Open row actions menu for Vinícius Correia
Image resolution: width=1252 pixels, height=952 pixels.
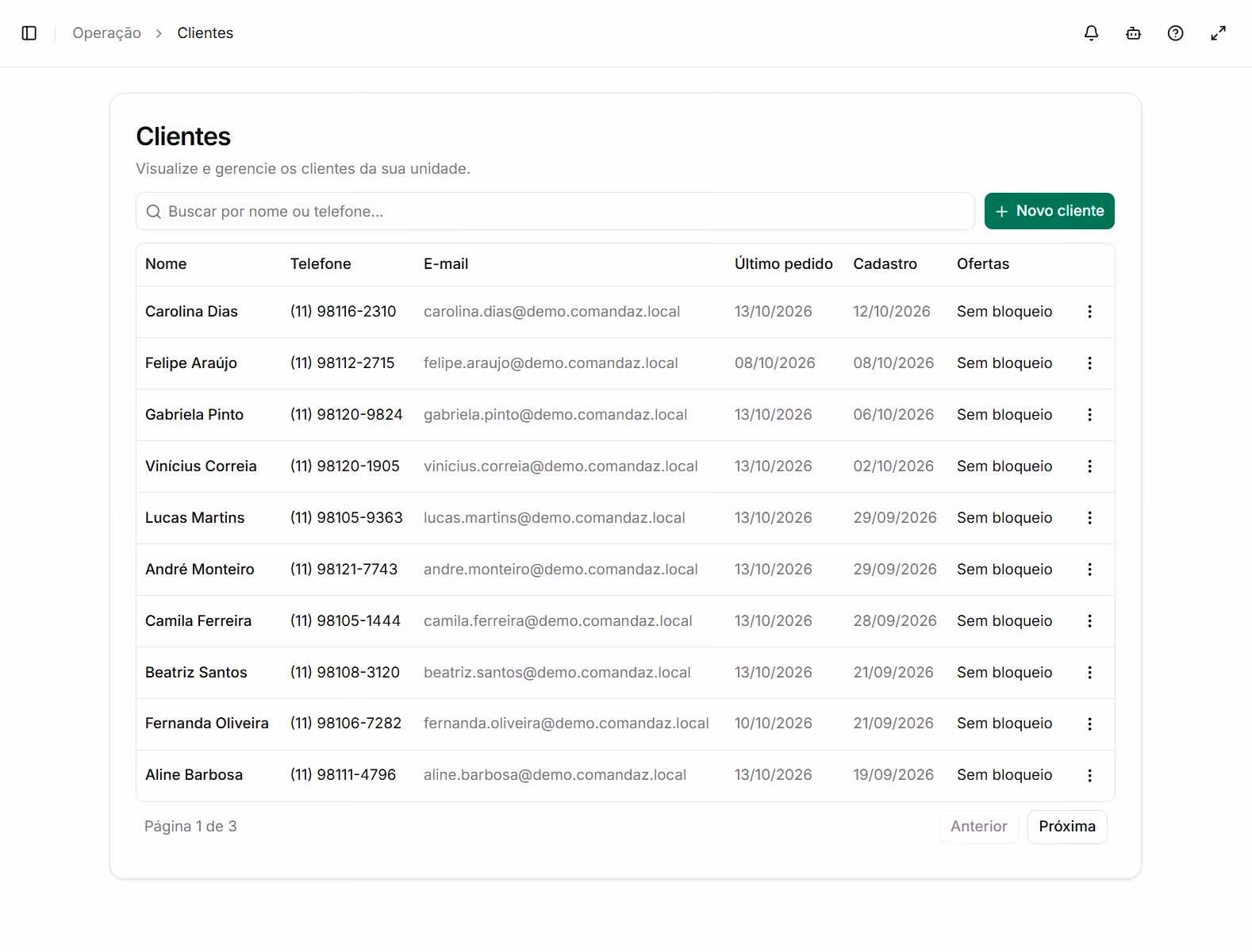coord(1089,466)
